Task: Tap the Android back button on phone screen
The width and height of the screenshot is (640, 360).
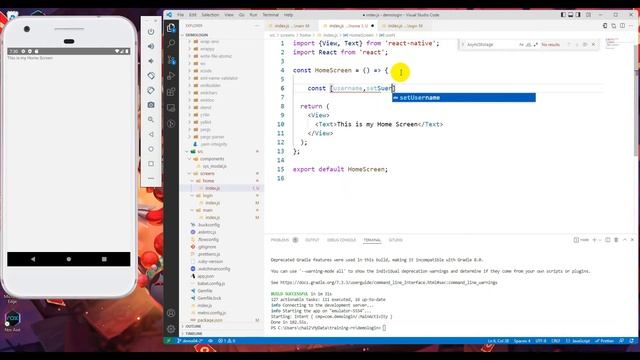Action: (x=33, y=259)
